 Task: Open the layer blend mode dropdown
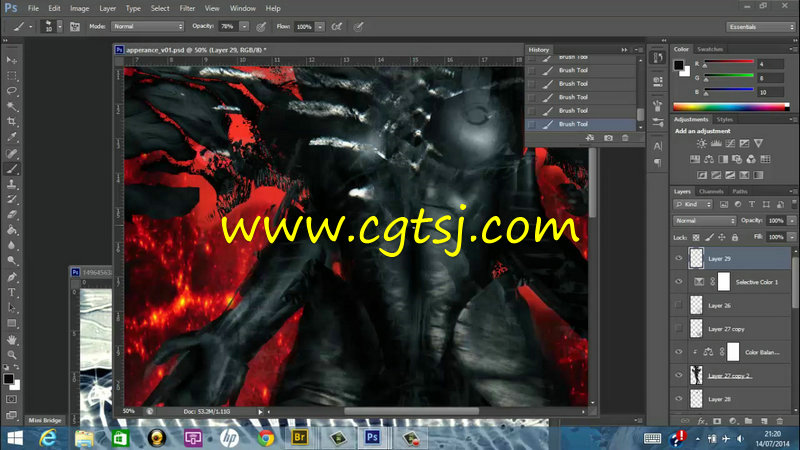[705, 221]
